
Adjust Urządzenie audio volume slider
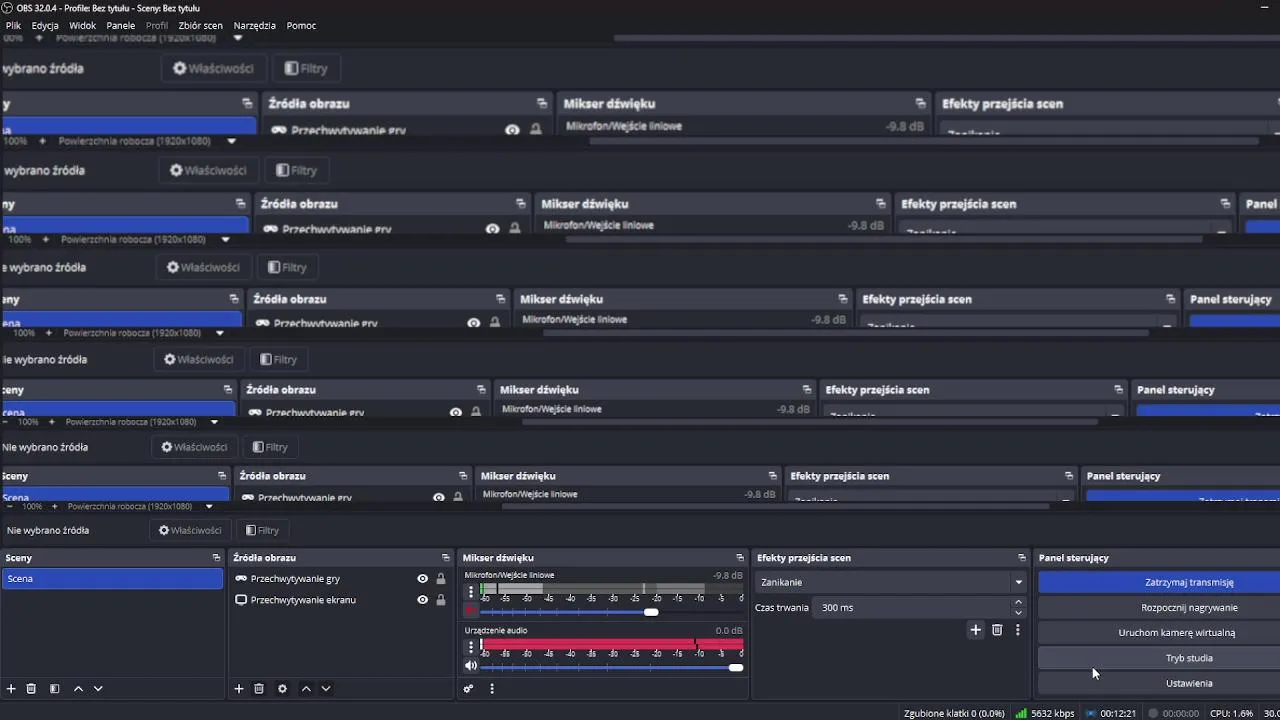click(x=612, y=667)
